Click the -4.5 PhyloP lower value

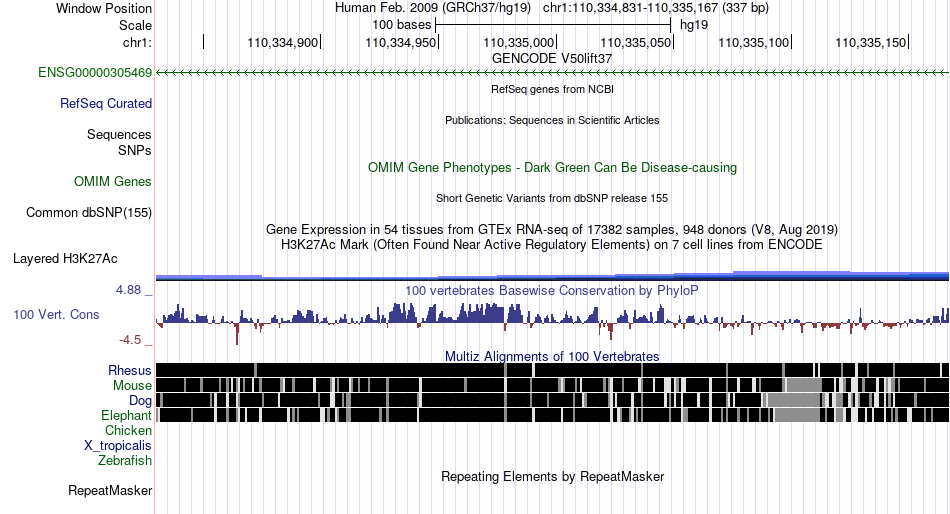pyautogui.click(x=130, y=340)
